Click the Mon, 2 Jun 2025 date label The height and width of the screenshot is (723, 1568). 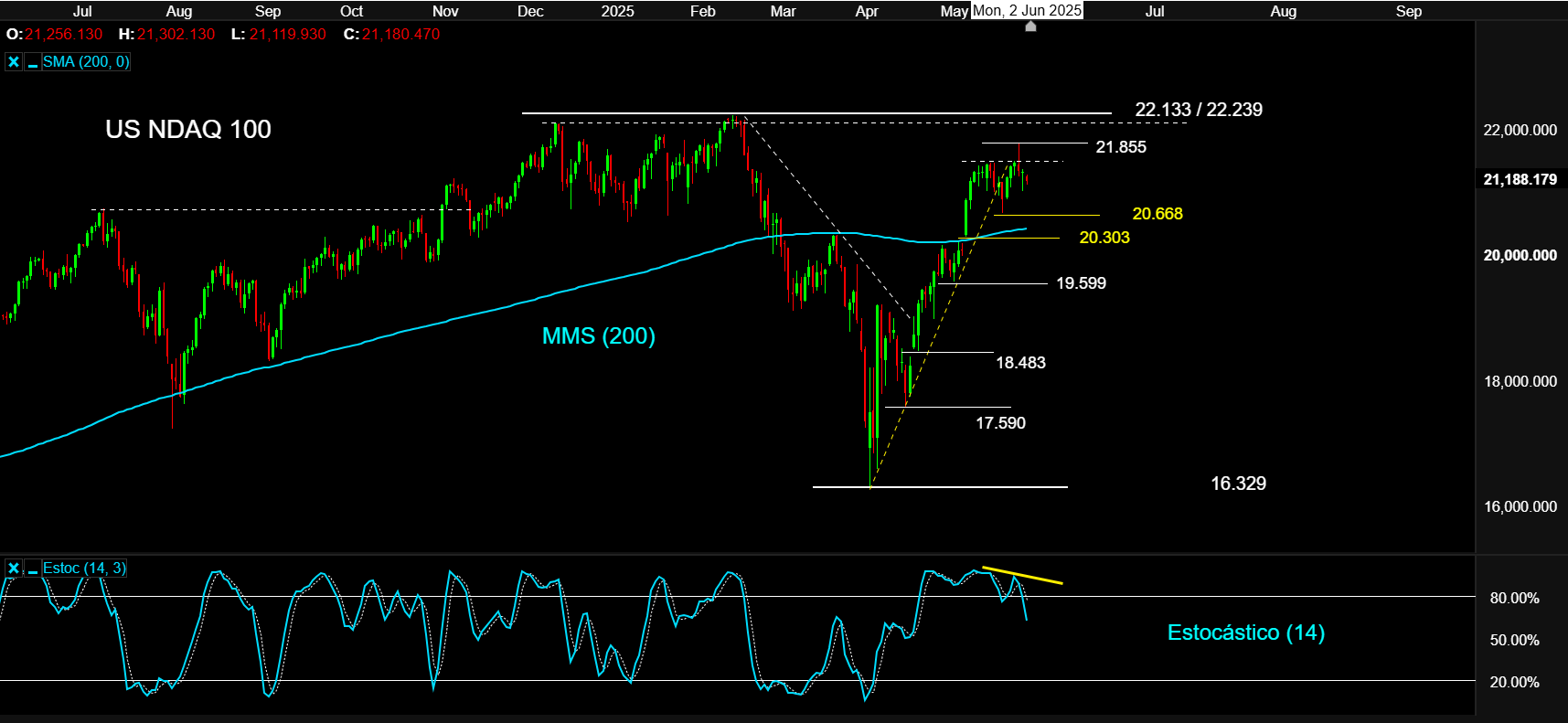click(1027, 10)
